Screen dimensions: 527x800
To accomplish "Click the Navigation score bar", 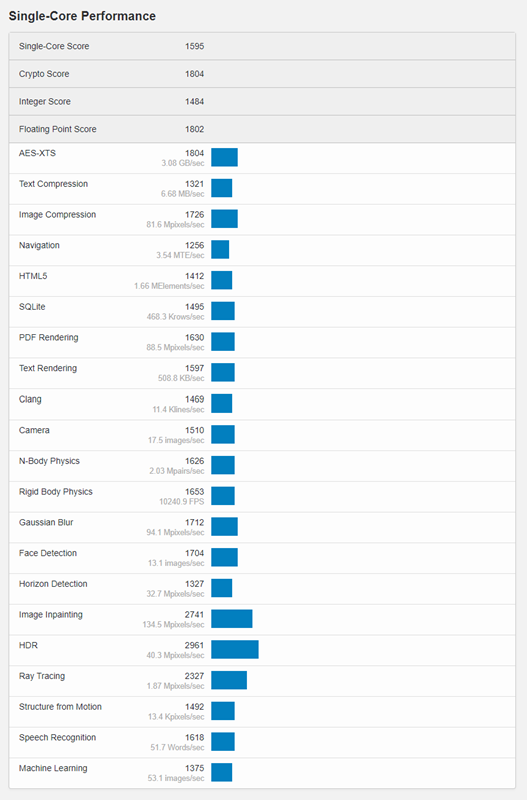I will tap(220, 249).
